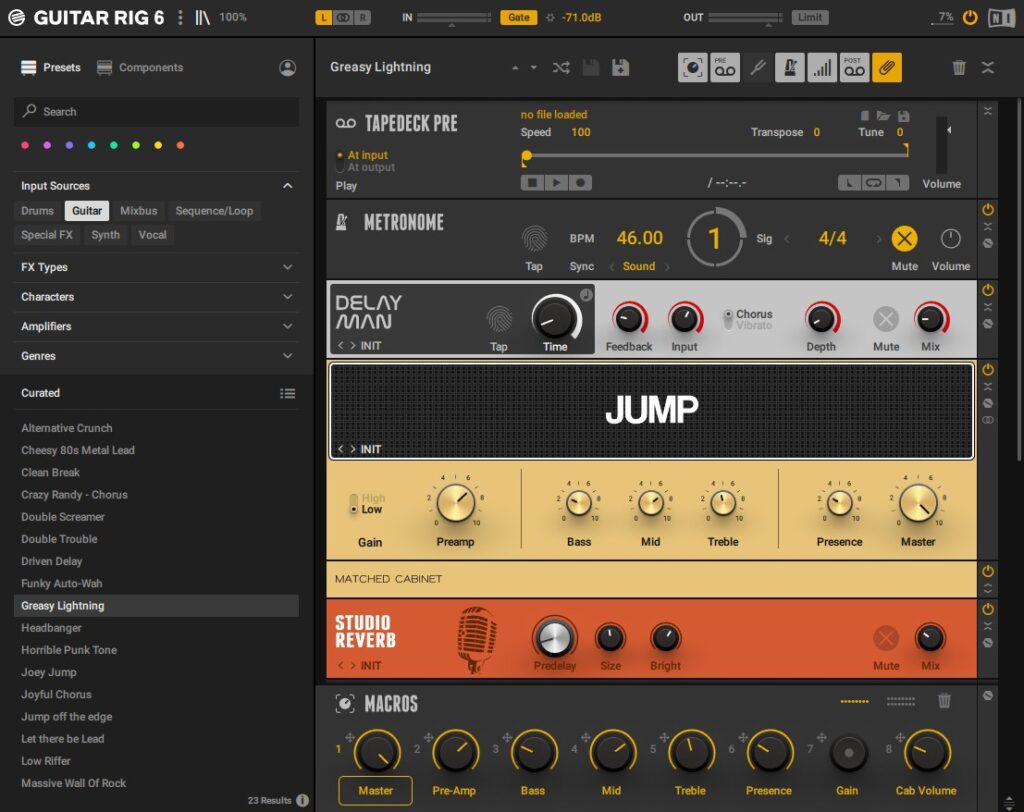This screenshot has height=812, width=1024.
Task: Filter by Drums input source
Action: (37, 211)
